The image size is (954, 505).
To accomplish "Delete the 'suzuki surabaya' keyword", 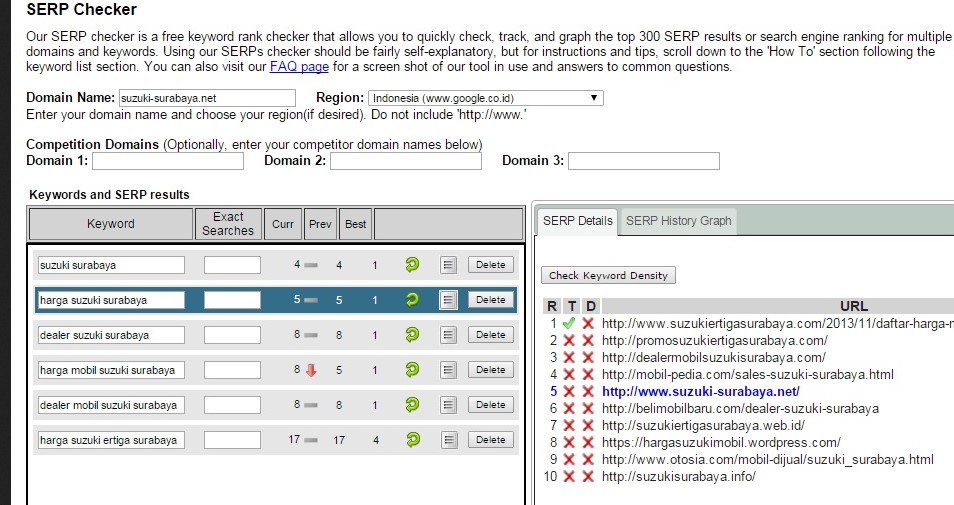I will 490,265.
